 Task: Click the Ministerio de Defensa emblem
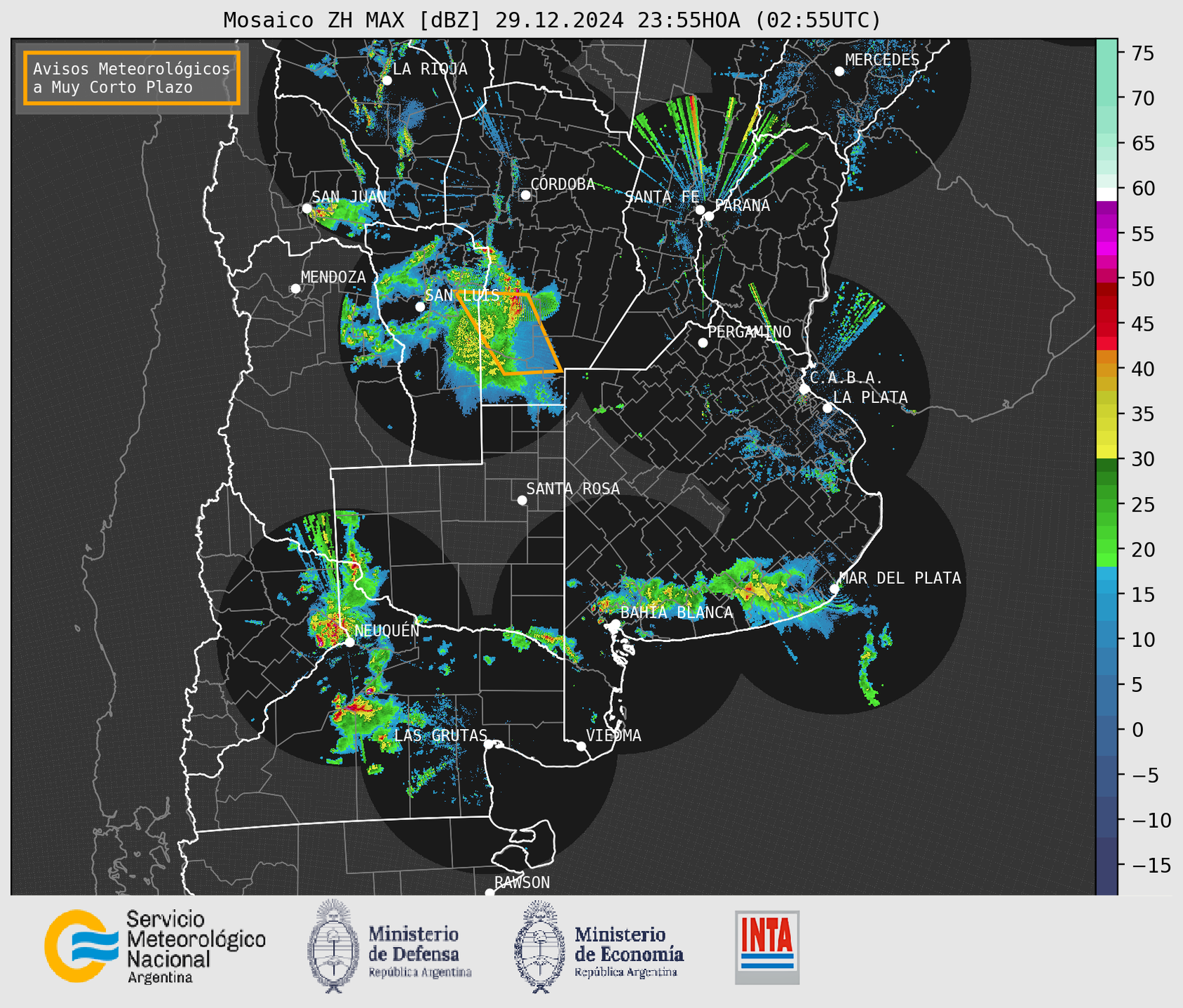coord(333,946)
